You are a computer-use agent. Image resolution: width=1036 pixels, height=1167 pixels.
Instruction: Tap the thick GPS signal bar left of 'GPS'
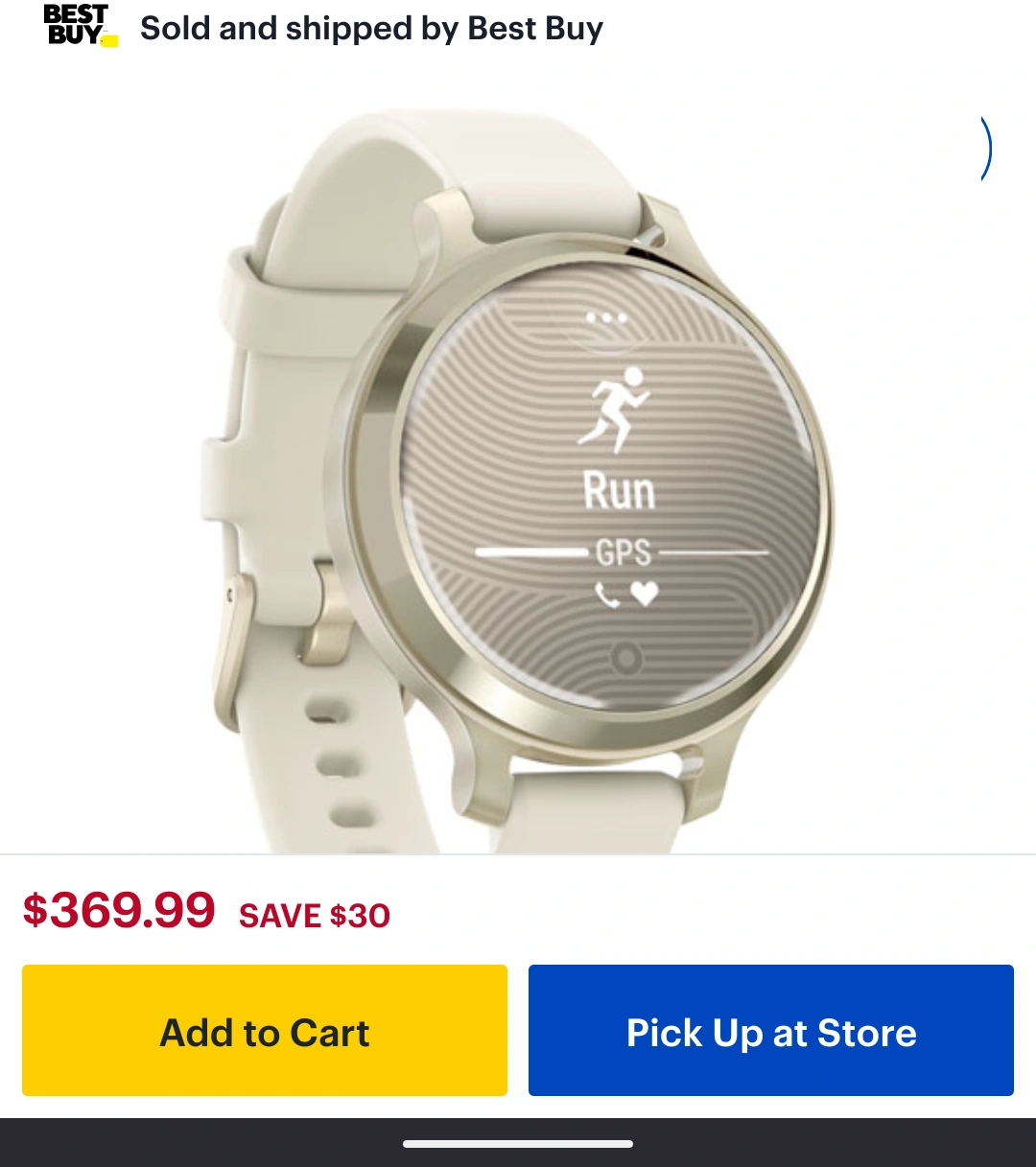click(x=532, y=552)
